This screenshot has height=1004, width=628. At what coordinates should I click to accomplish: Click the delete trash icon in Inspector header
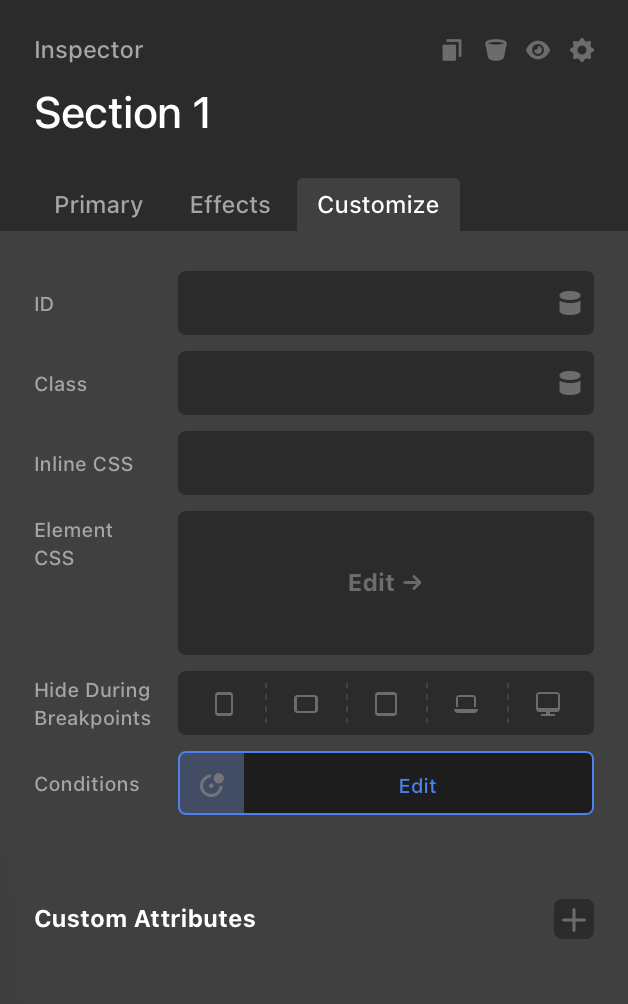(495, 50)
